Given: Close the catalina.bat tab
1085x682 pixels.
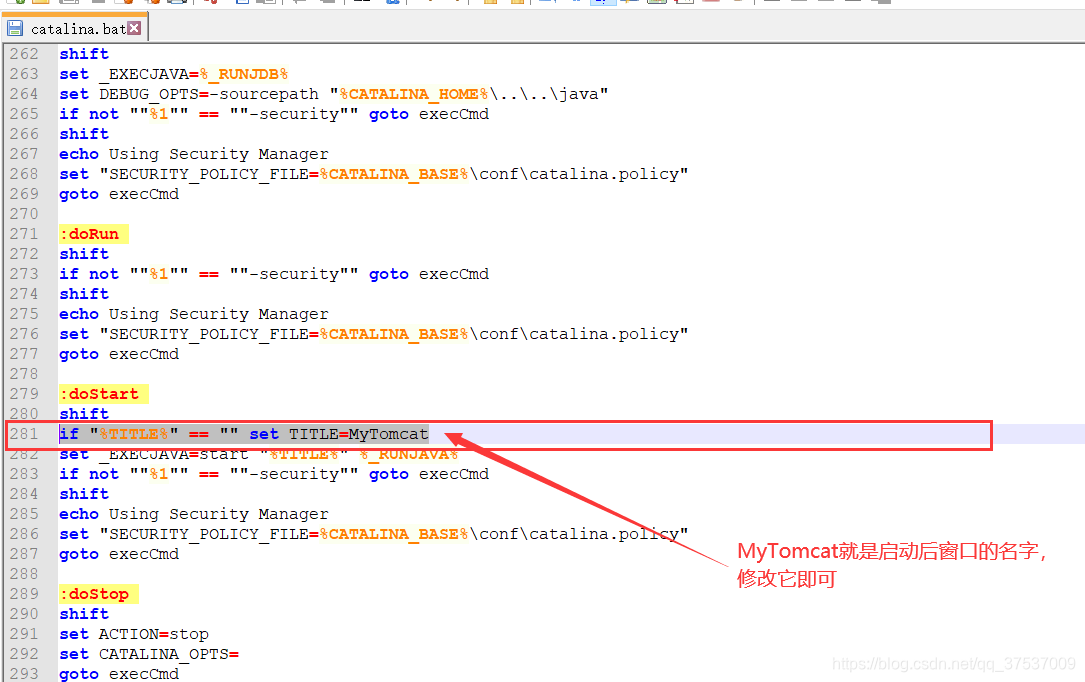Looking at the screenshot, I should pyautogui.click(x=134, y=28).
